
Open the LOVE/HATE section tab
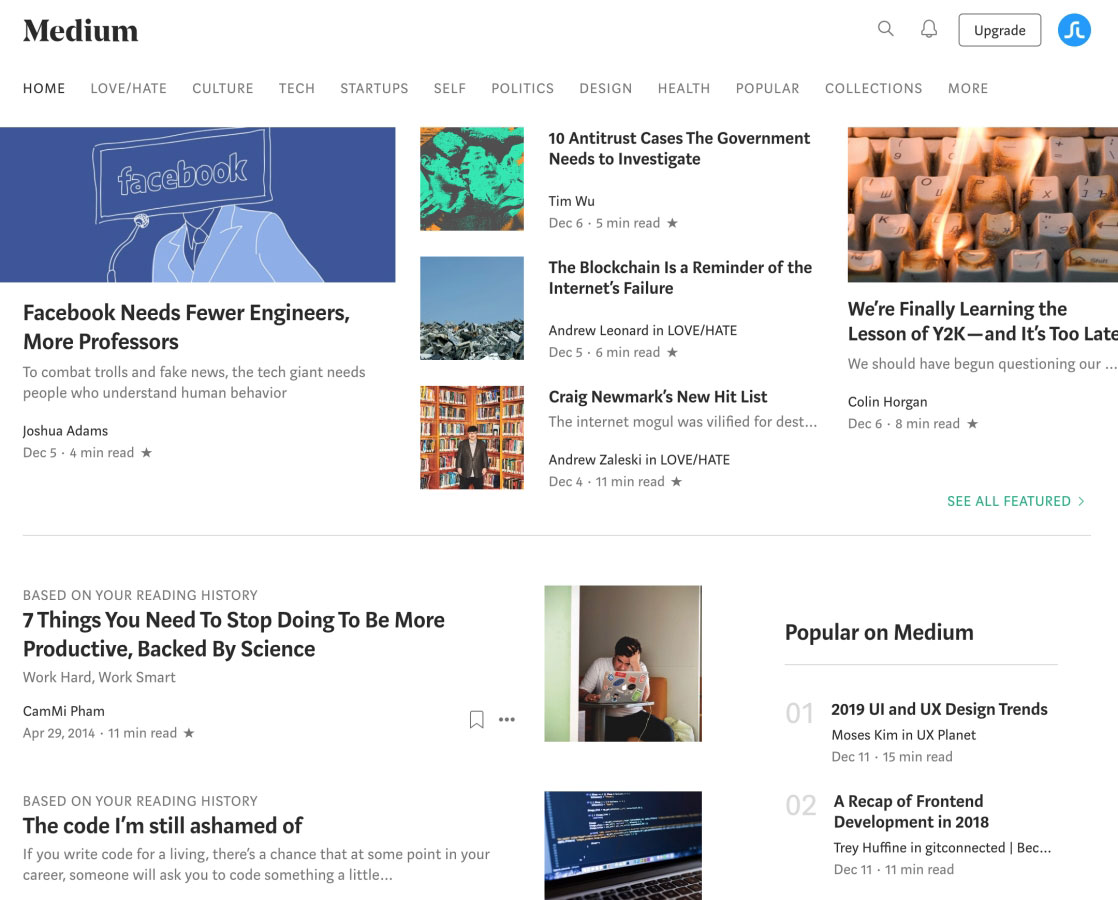tap(128, 88)
